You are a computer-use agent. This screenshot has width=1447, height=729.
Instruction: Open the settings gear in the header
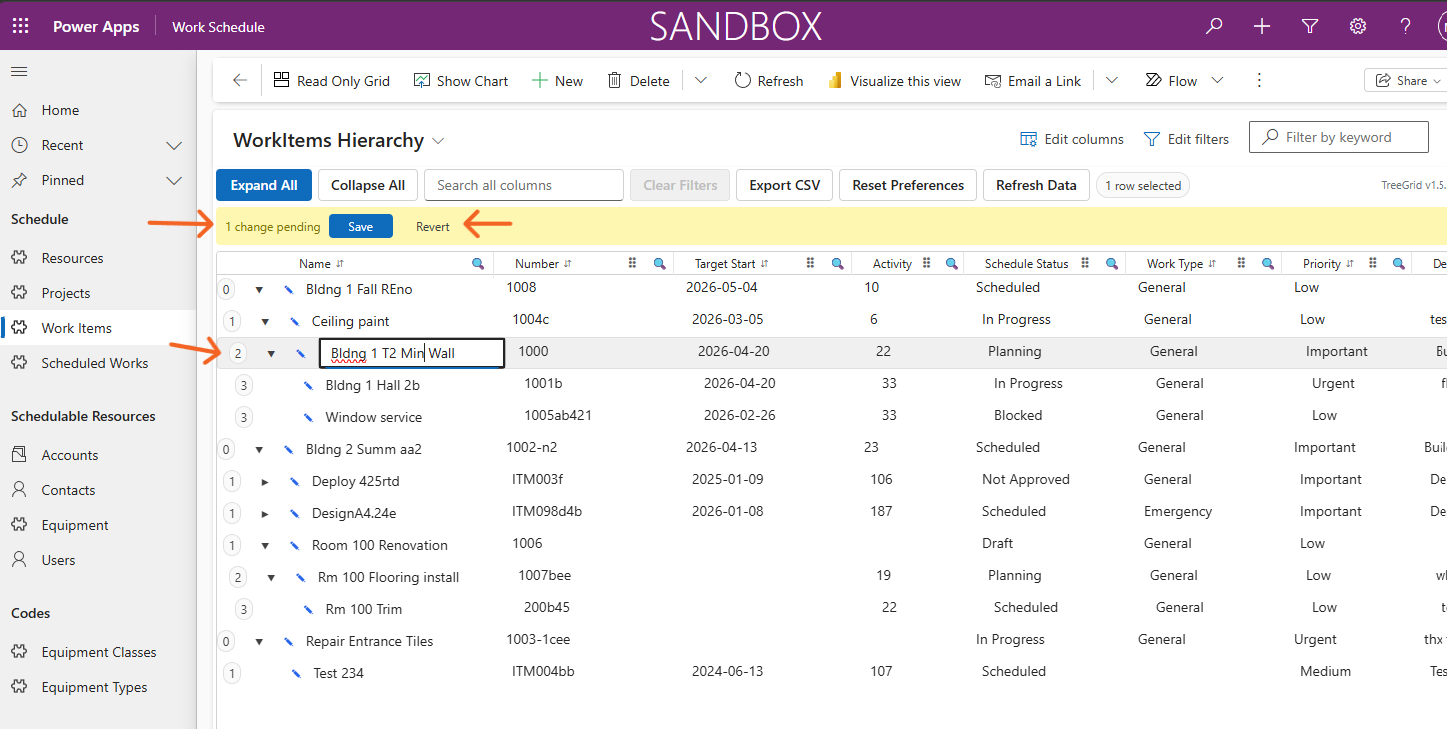point(1358,26)
